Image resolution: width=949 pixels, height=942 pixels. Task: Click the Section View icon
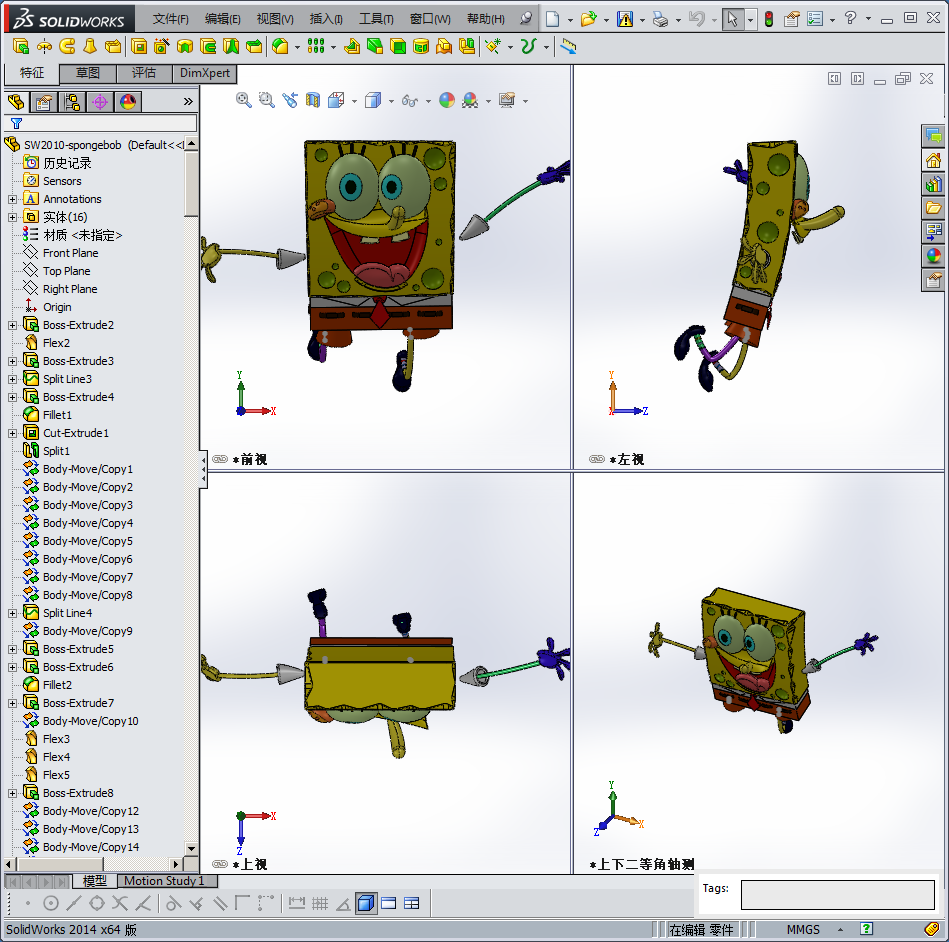coord(312,100)
